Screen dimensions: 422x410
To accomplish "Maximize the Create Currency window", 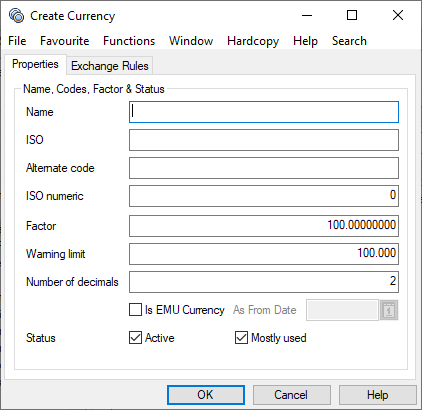I will coord(352,15).
